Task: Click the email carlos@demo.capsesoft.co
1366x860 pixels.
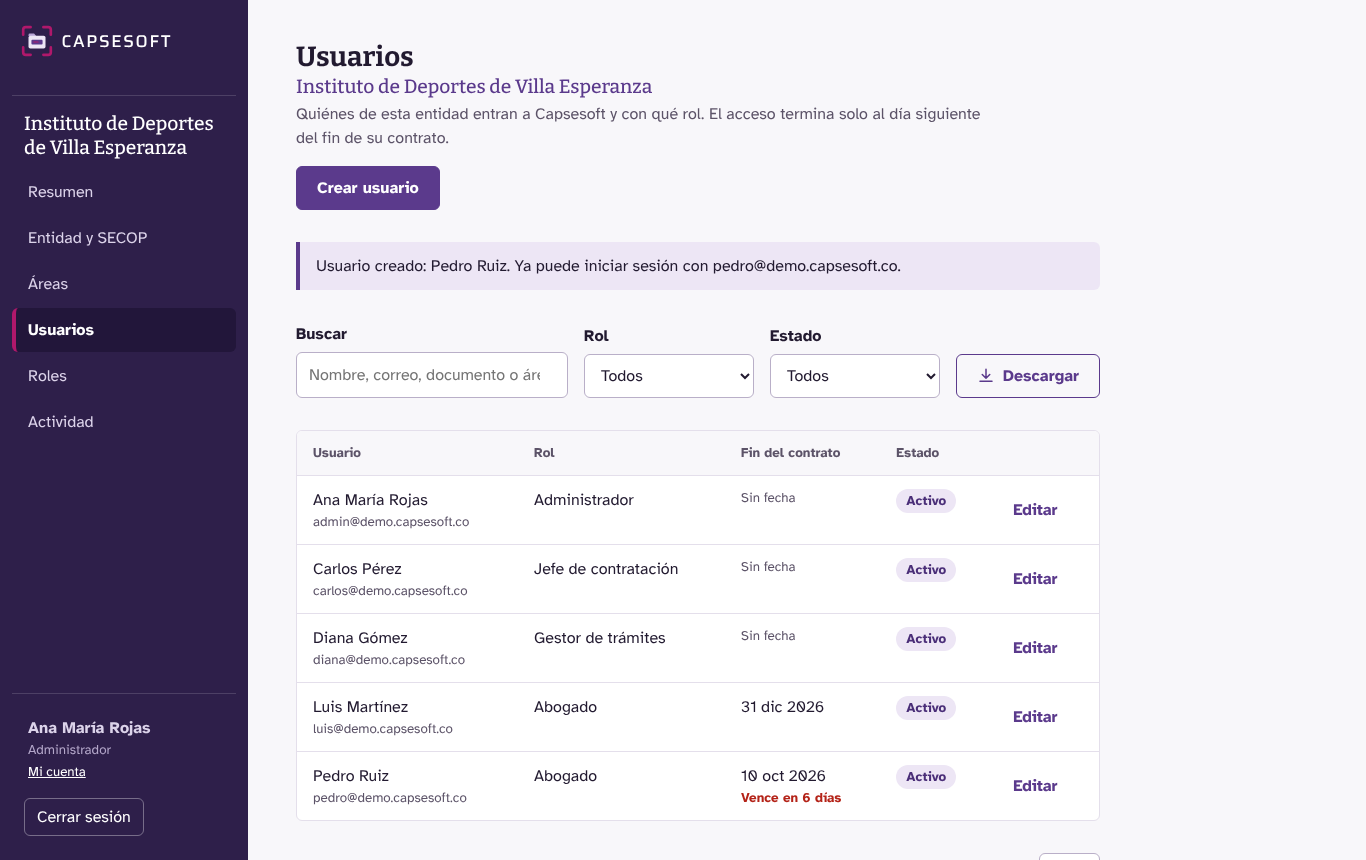Action: 390,591
